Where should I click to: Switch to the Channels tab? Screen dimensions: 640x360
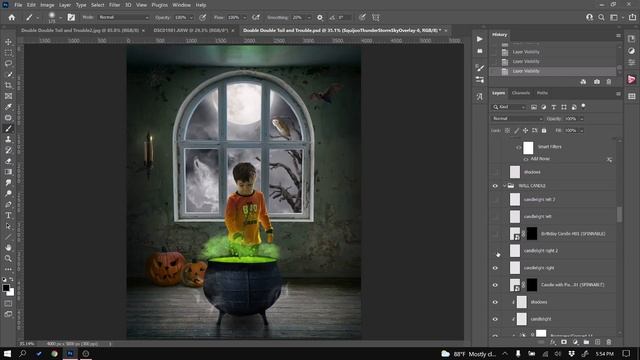pos(521,93)
